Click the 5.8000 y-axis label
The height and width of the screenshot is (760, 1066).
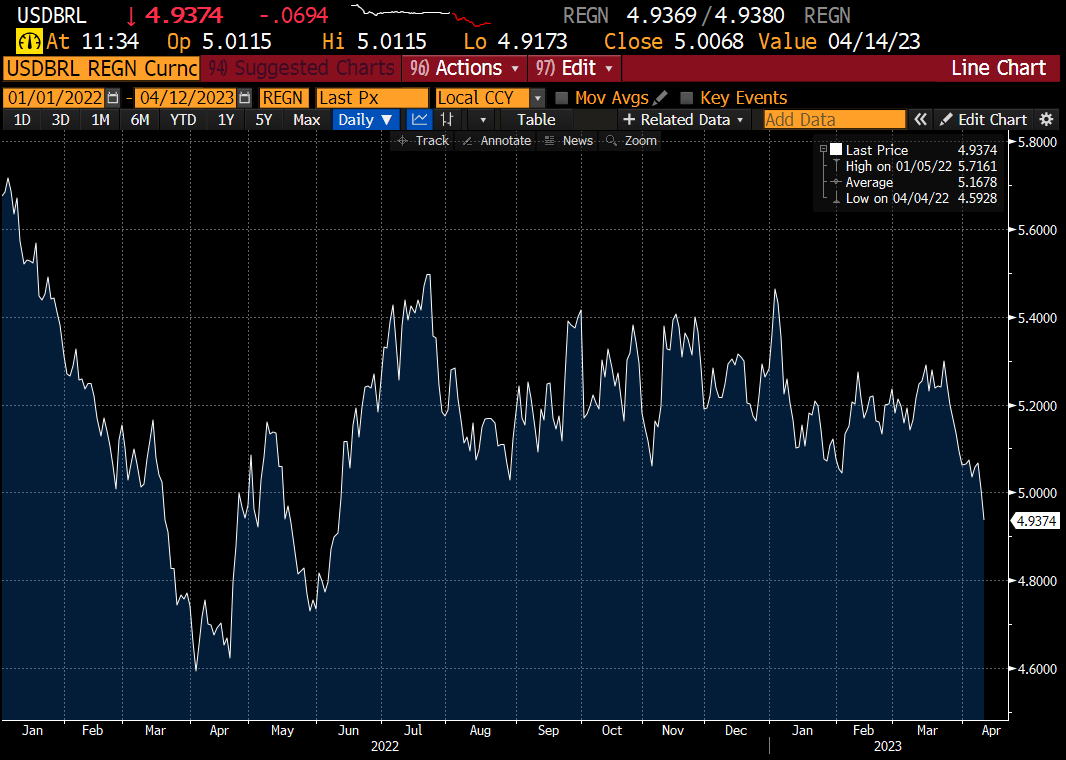click(1037, 142)
